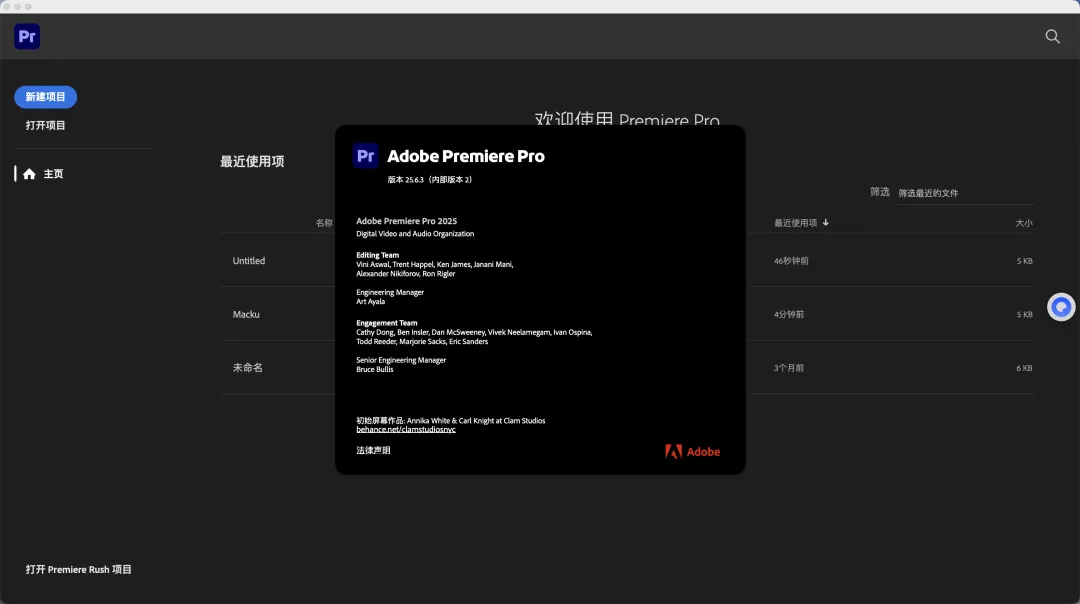Click the home icon beside 主页

[29, 174]
